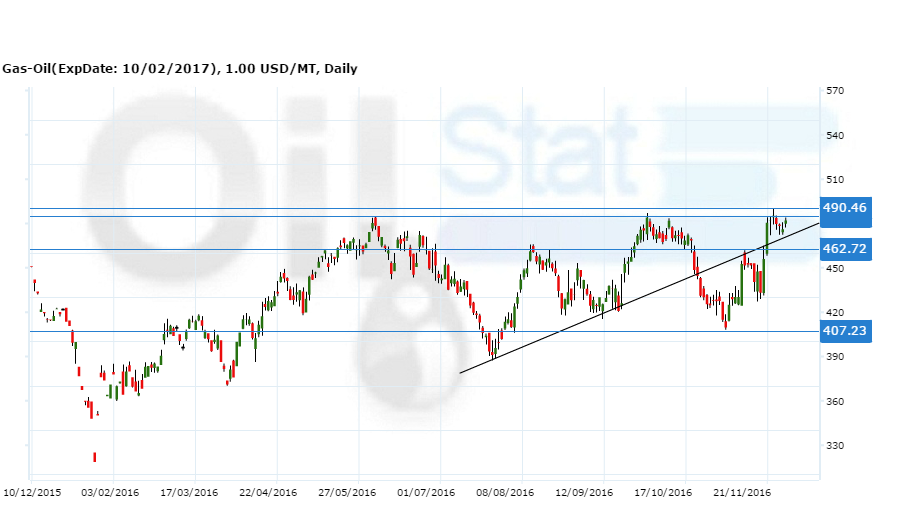Click the Gas-Oil chart title text
The height and width of the screenshot is (509, 909).
[179, 69]
